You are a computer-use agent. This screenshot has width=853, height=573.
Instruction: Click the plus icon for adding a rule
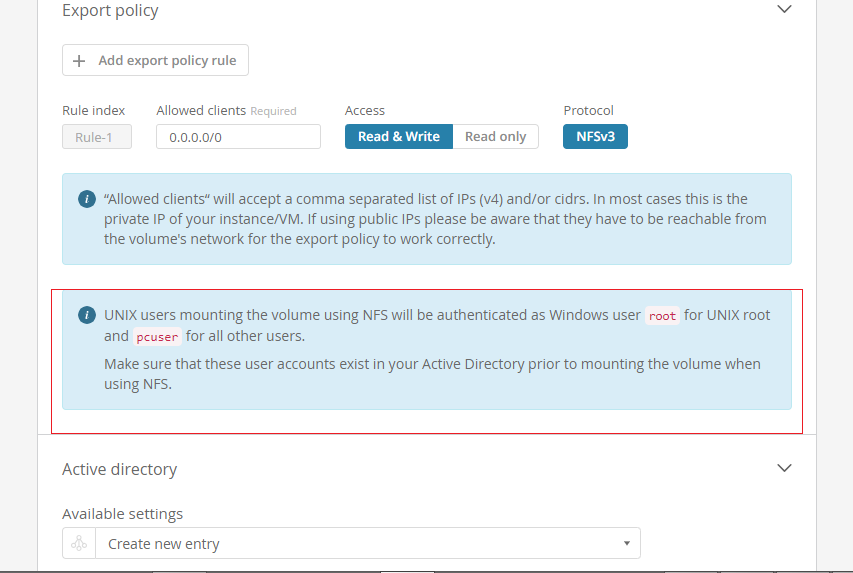tap(80, 61)
